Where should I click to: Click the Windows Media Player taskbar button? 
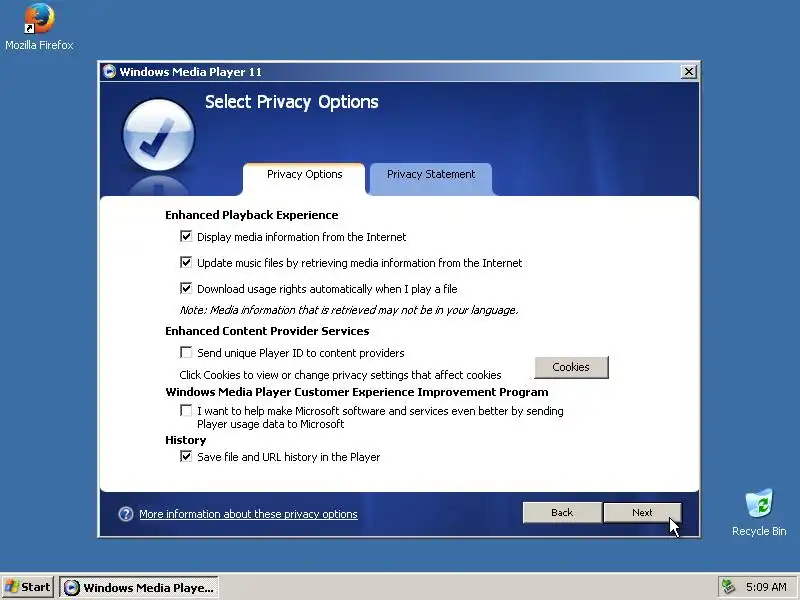click(139, 587)
